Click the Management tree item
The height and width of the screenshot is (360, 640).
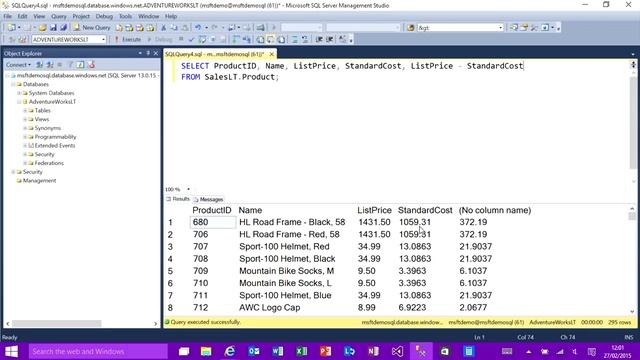pyautogui.click(x=39, y=180)
